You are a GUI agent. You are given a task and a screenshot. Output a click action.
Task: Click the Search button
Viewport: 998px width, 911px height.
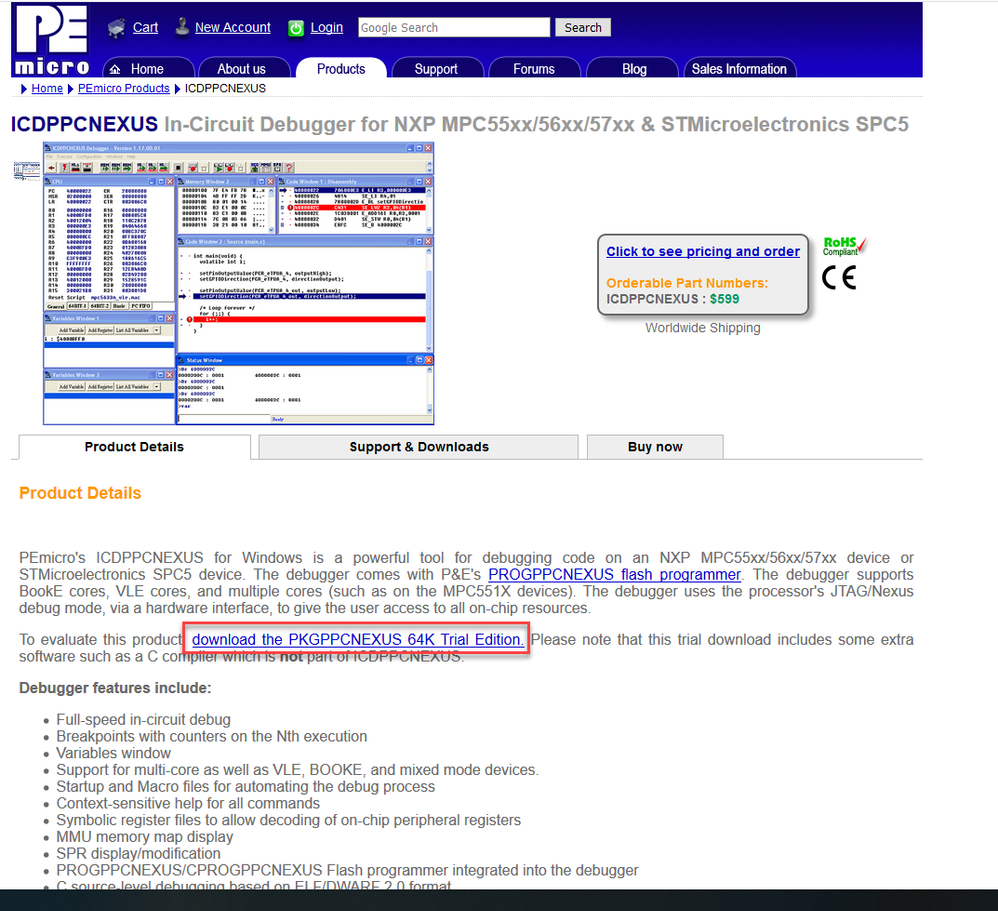point(582,27)
